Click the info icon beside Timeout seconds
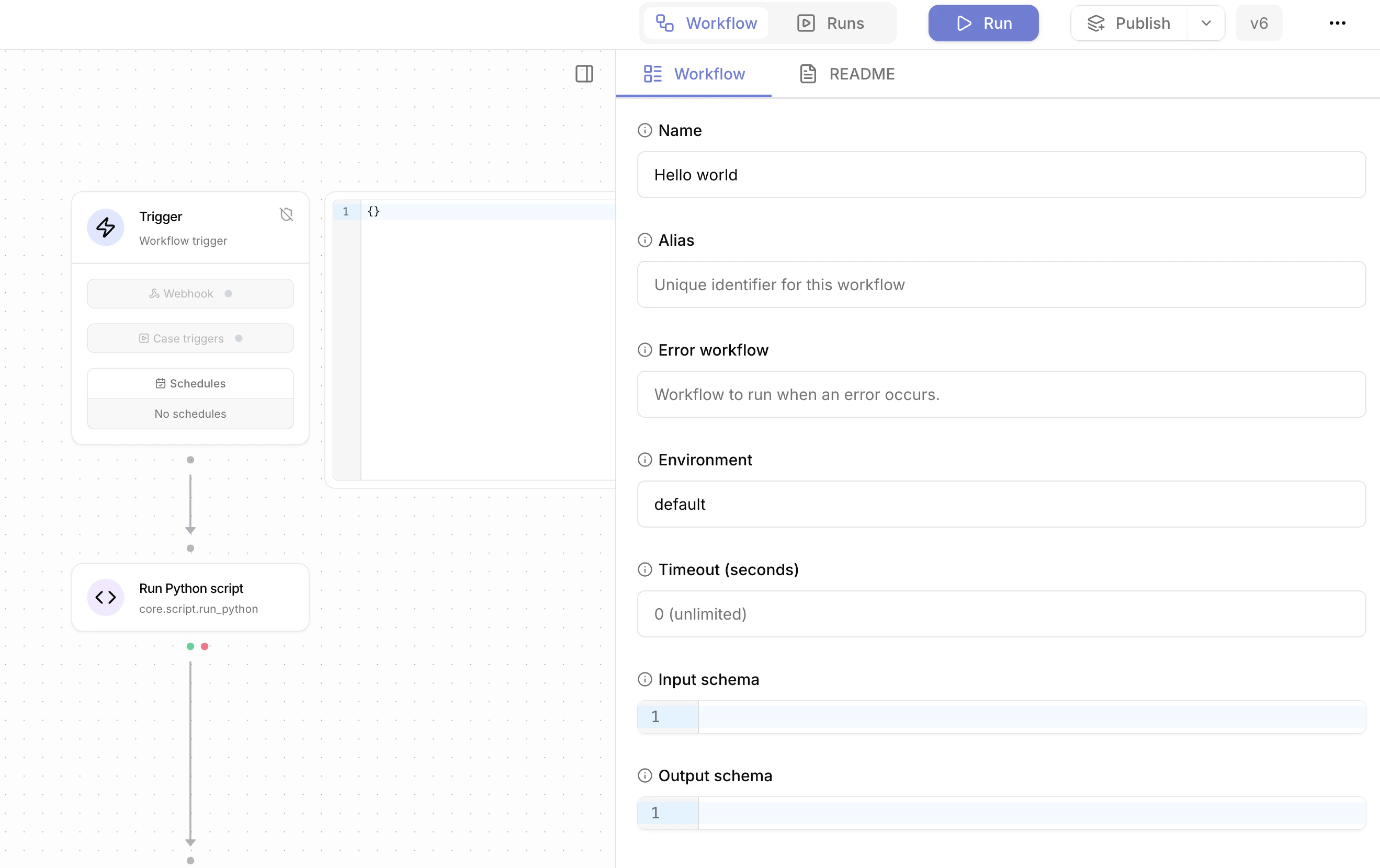 (x=644, y=569)
